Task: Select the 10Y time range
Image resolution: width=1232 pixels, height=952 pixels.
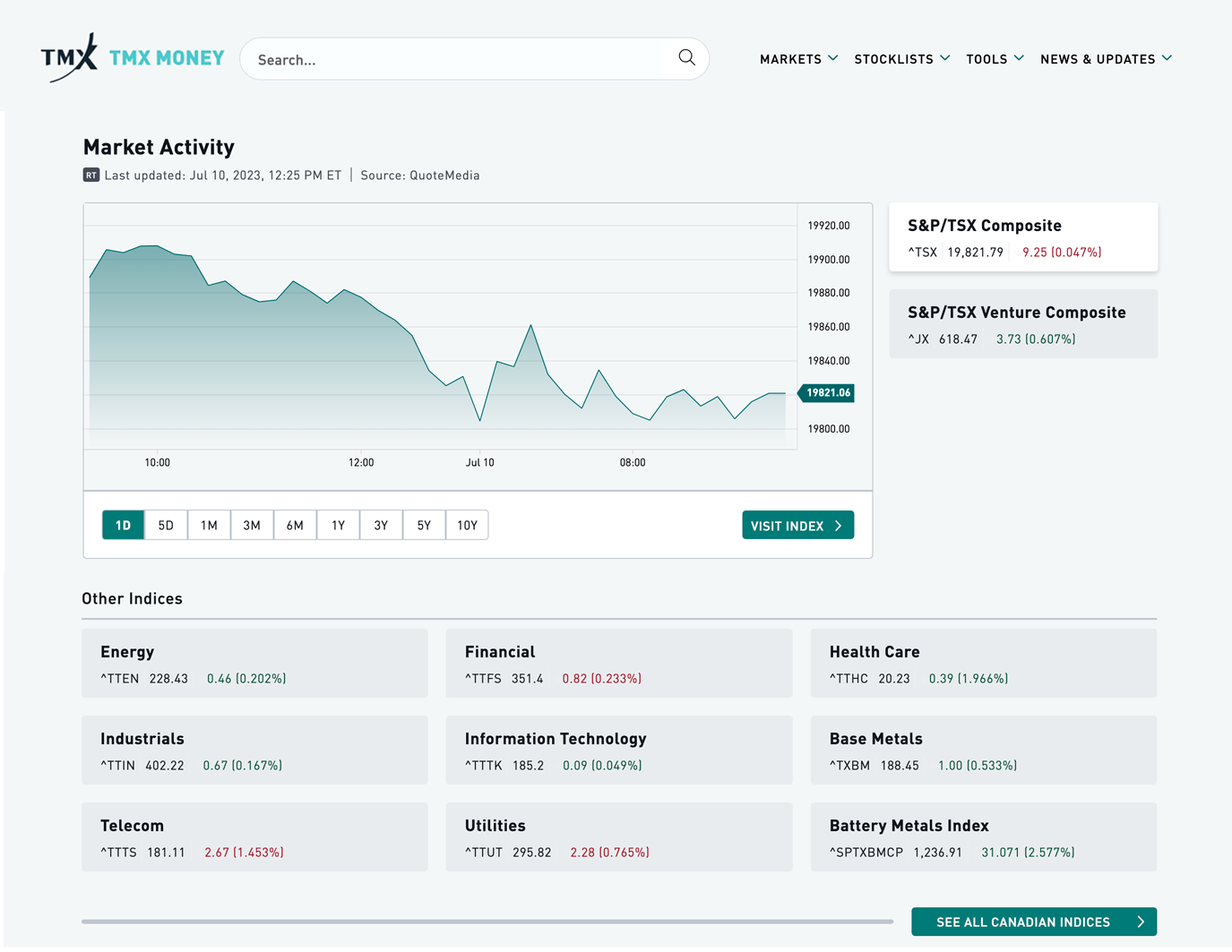Action: (467, 526)
